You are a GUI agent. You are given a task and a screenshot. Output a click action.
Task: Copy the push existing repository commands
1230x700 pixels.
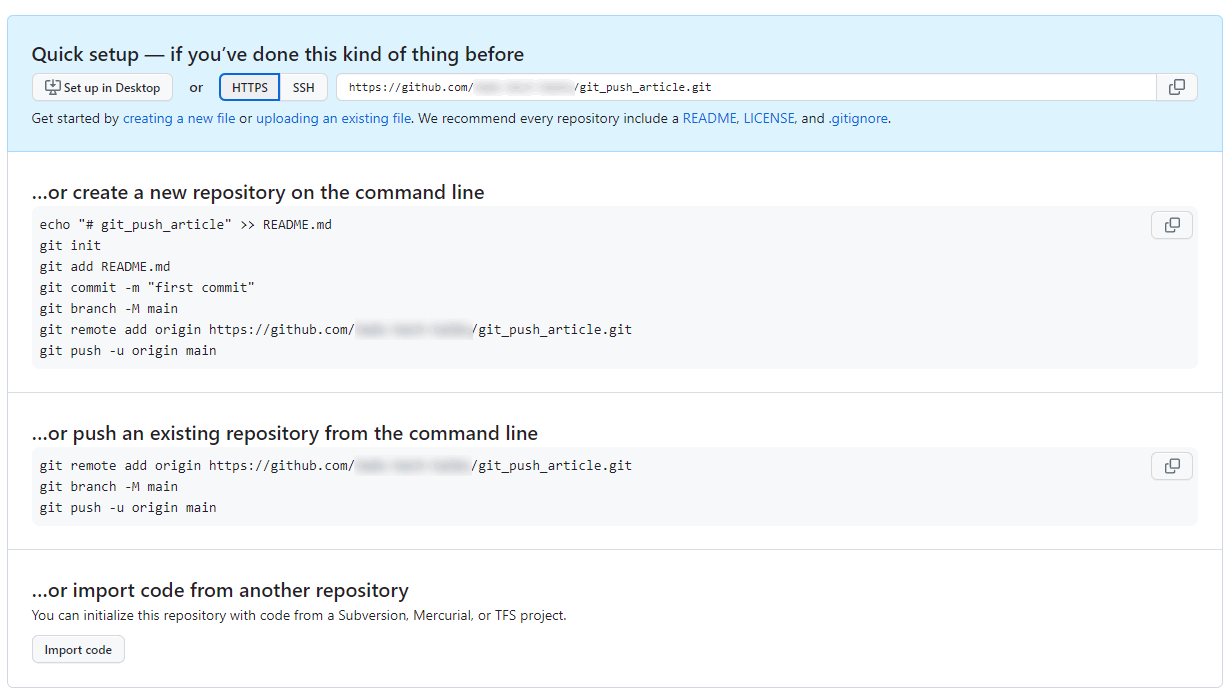[1171, 465]
